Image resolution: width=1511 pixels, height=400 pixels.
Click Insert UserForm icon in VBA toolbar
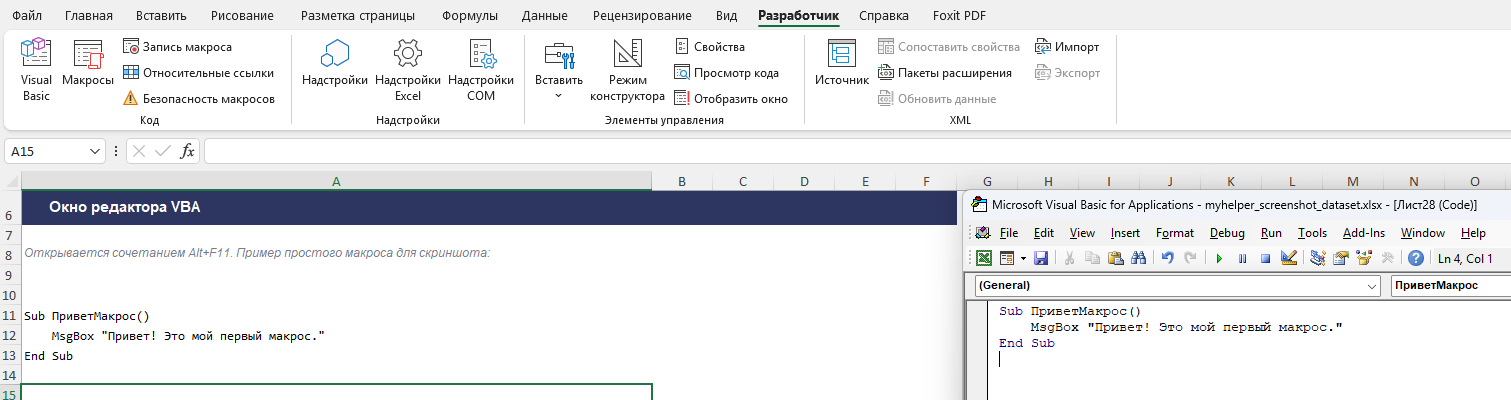[1007, 258]
